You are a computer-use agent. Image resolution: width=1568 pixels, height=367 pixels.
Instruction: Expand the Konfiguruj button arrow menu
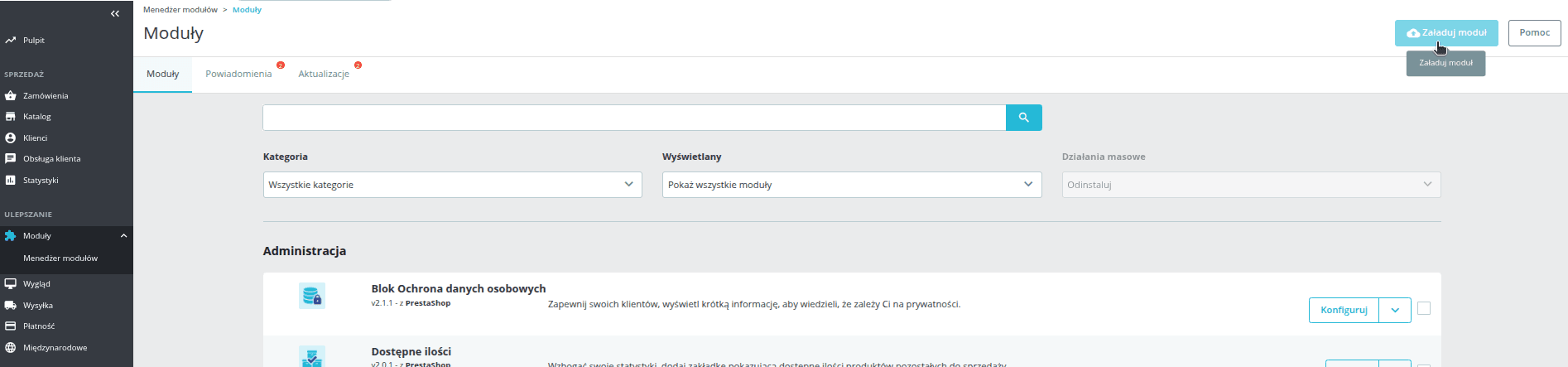point(1395,310)
